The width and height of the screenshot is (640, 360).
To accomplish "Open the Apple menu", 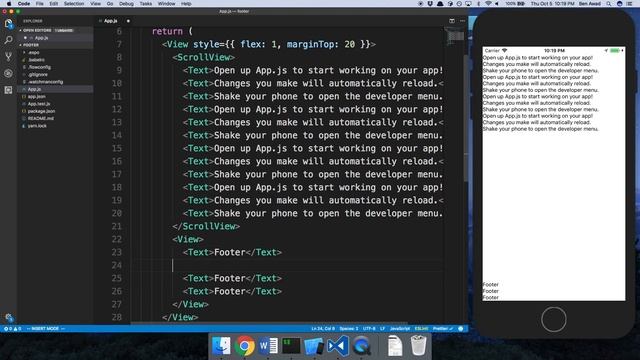I will (x=9, y=4).
